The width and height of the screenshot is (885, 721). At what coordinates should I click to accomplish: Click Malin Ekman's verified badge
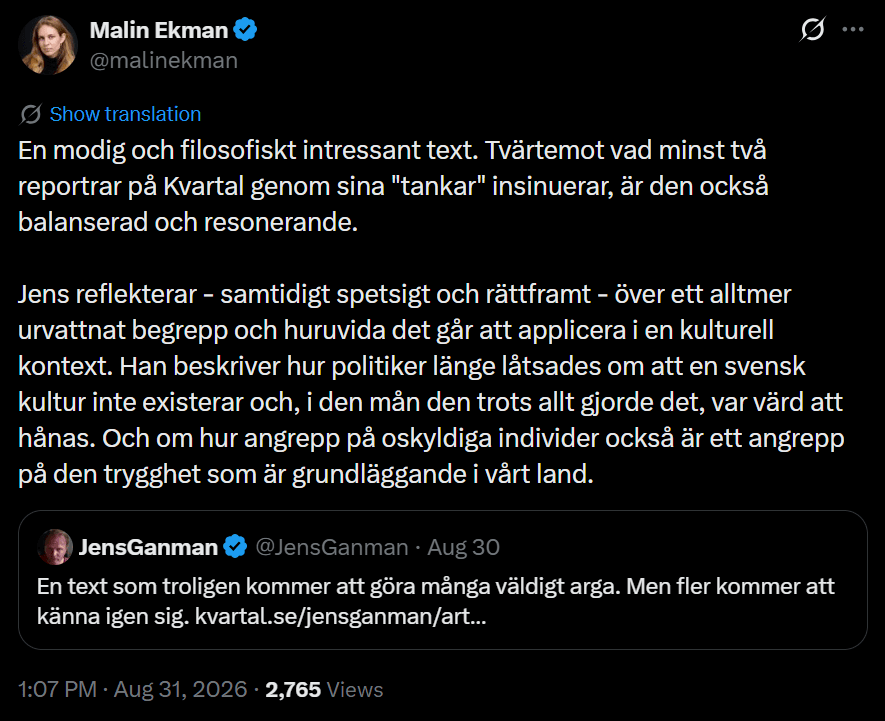(x=246, y=30)
